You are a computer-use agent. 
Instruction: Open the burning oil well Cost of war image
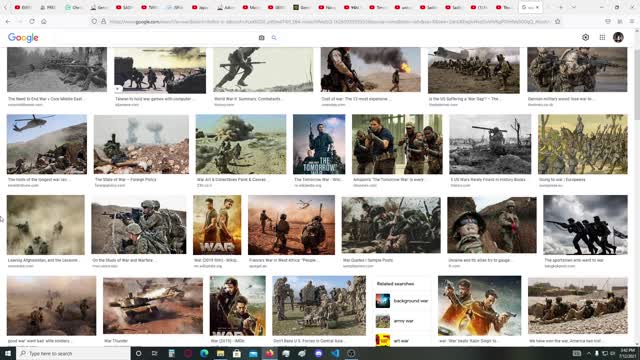tap(370, 69)
